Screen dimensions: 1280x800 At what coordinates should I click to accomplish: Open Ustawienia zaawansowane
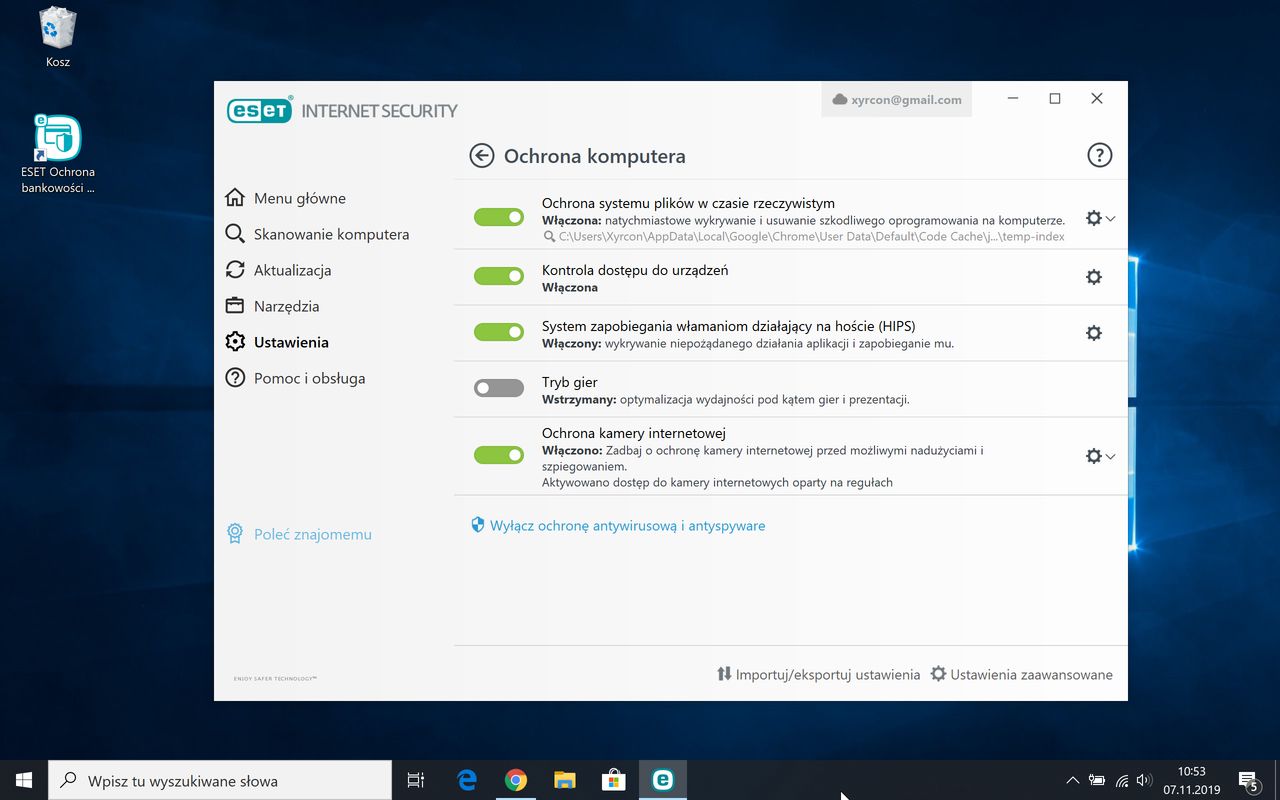pos(1021,675)
